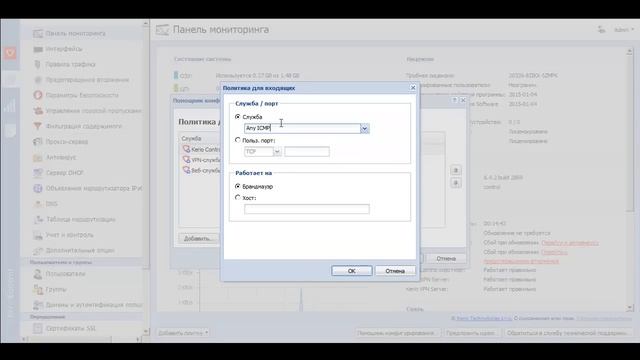Click the icon left of Admin menu
Screen dimensions: 640x360
(601, 30)
